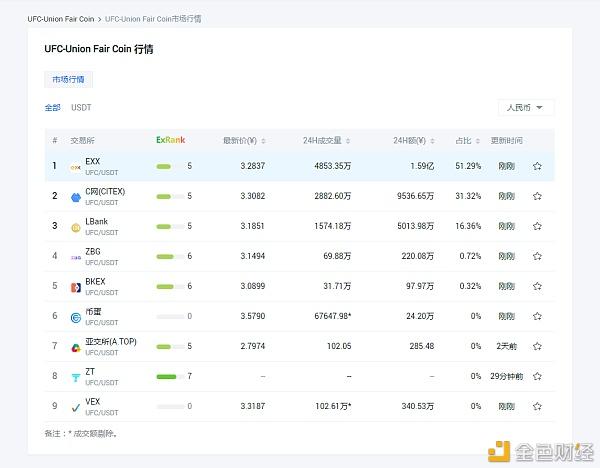Click the EXX ExRank rating bar

[171, 166]
